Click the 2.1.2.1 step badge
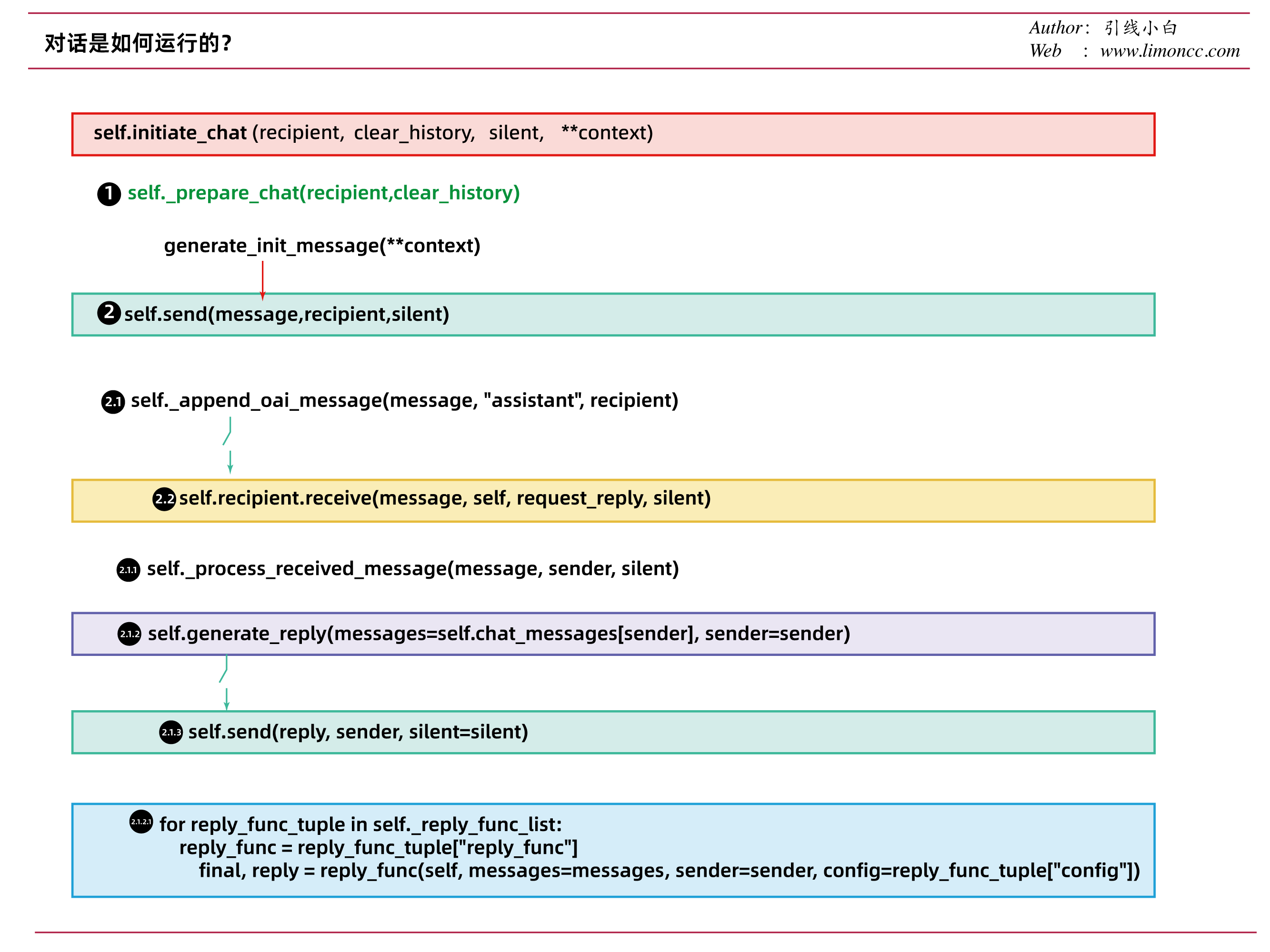The width and height of the screenshot is (1270, 952). coord(140,822)
